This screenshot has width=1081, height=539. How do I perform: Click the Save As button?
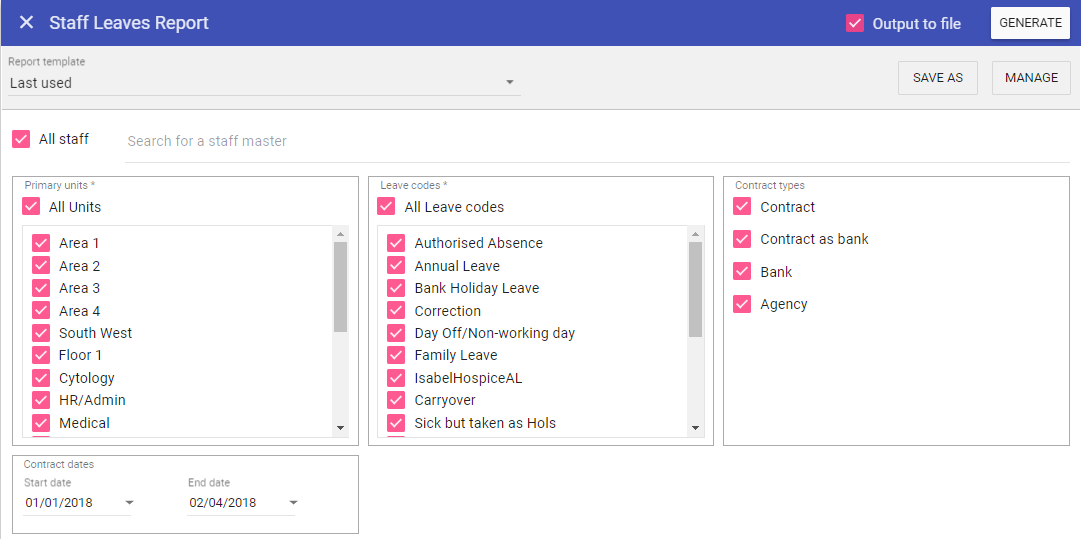click(937, 78)
